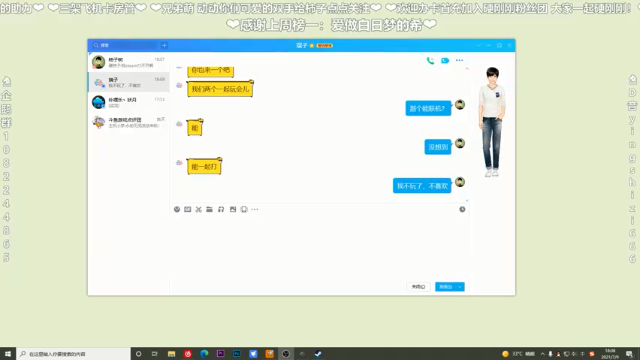Click the sender avatar beside "没想到" message
The height and width of the screenshot is (360, 640).
point(460,143)
